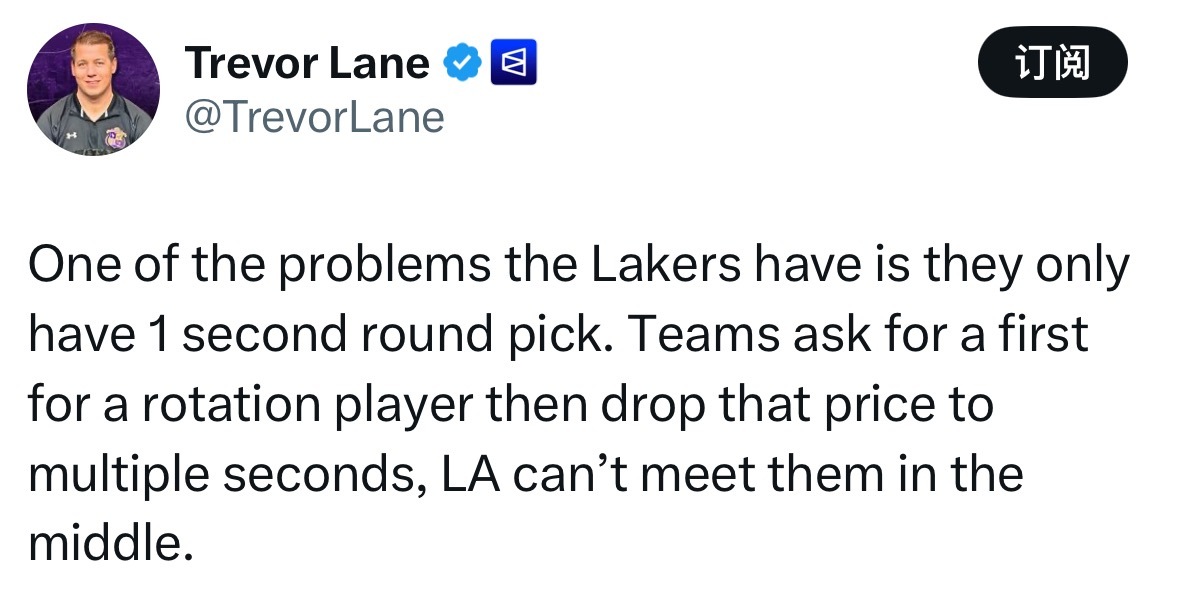Open the @TrevorLane handle link
1179x607 pixels.
(x=314, y=118)
